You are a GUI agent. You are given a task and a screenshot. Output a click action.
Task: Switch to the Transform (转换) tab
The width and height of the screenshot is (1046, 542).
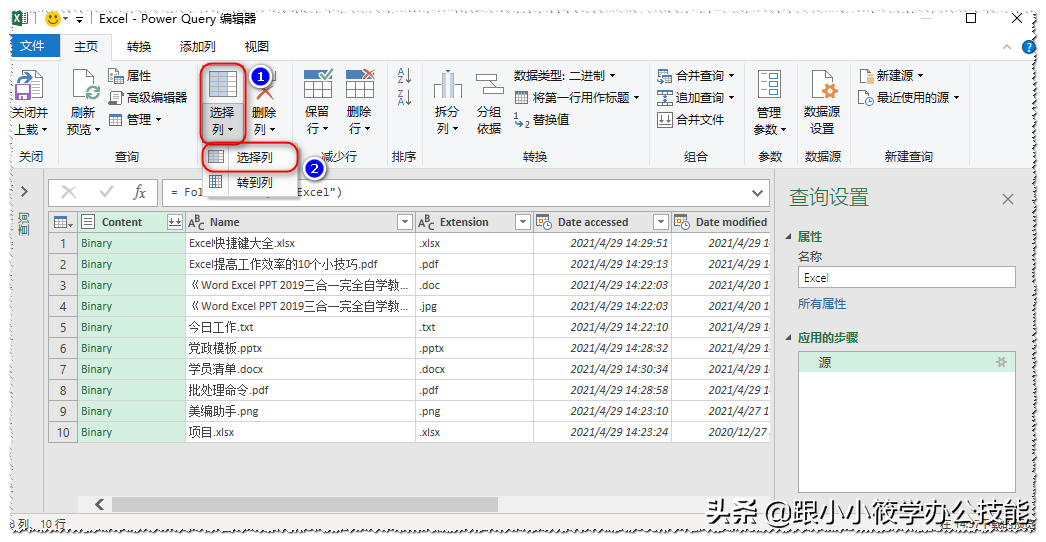(x=139, y=47)
